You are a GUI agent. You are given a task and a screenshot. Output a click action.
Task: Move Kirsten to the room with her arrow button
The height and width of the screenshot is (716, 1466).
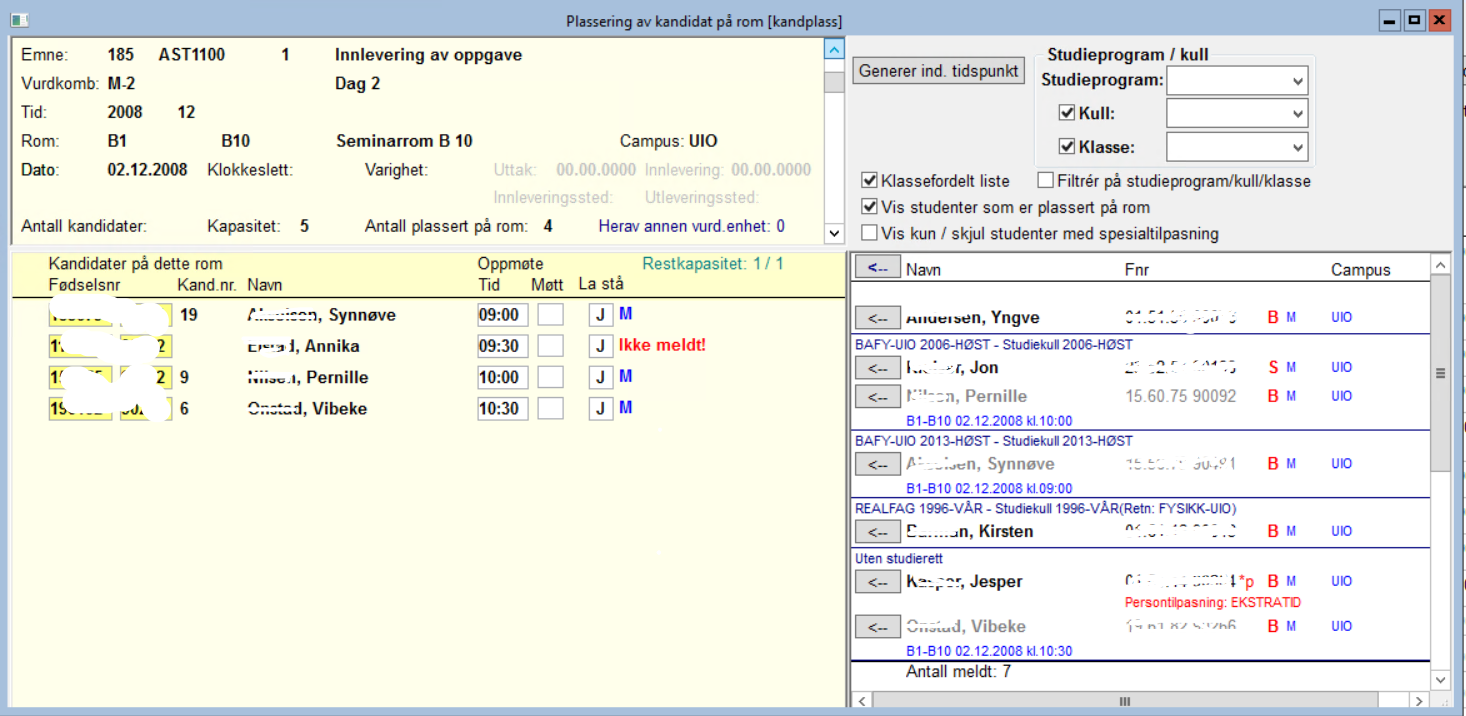[878, 531]
